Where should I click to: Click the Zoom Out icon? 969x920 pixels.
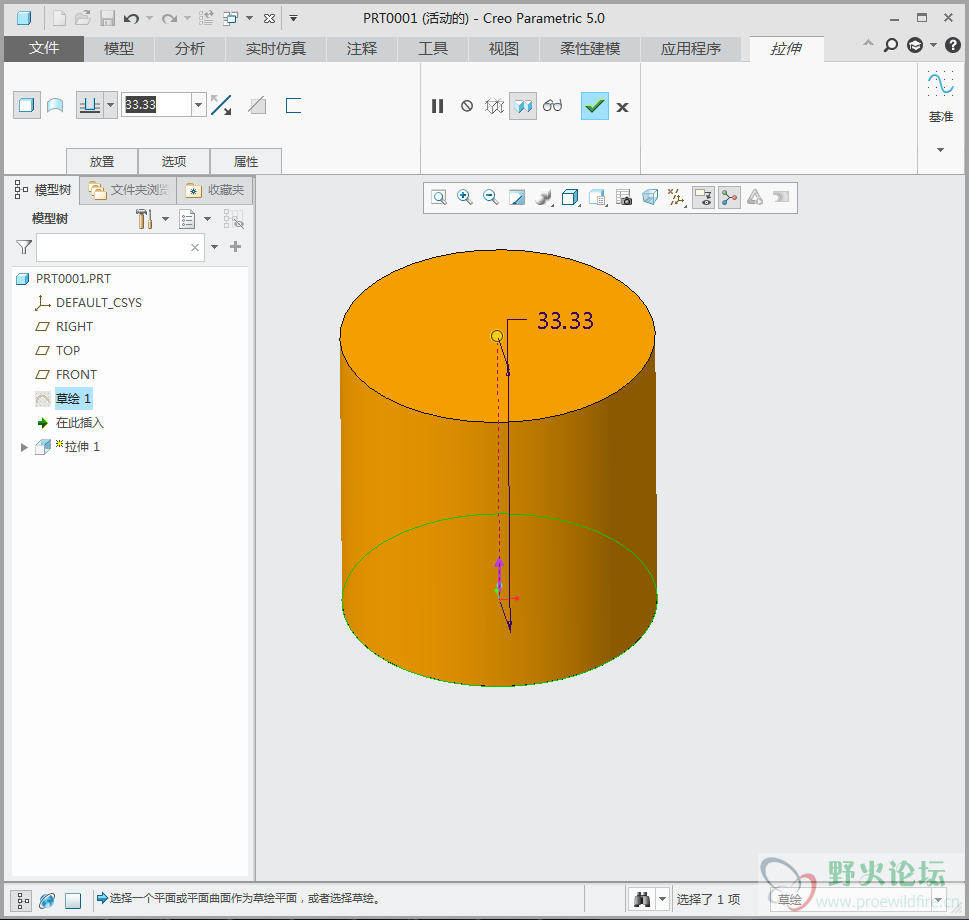[491, 197]
